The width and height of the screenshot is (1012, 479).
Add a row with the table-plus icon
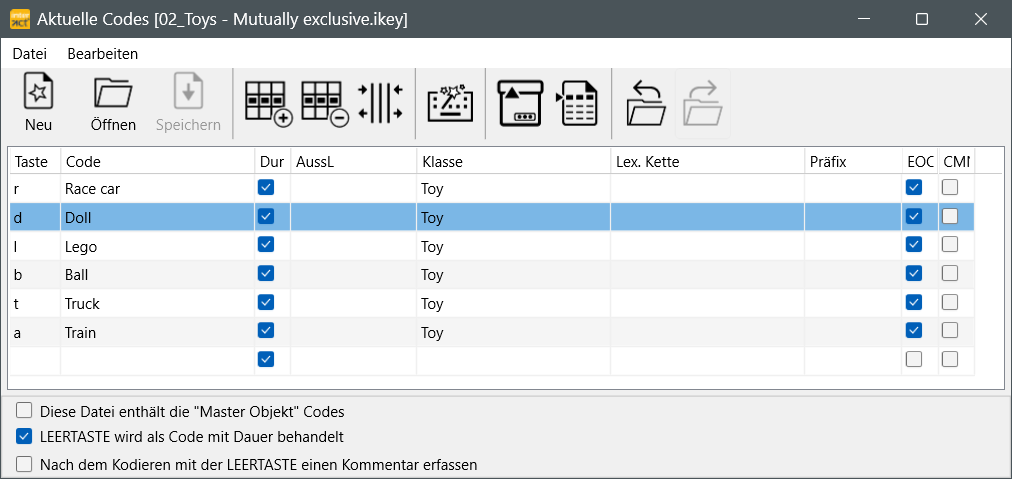(269, 103)
